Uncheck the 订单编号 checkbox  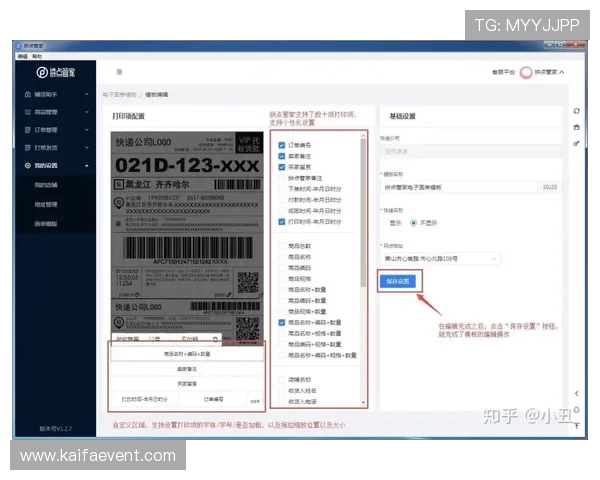tap(282, 146)
